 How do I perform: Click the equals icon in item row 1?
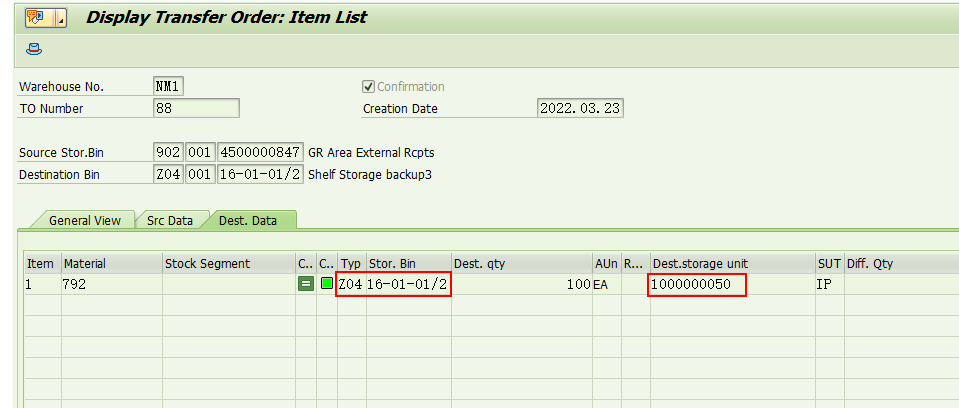point(306,285)
